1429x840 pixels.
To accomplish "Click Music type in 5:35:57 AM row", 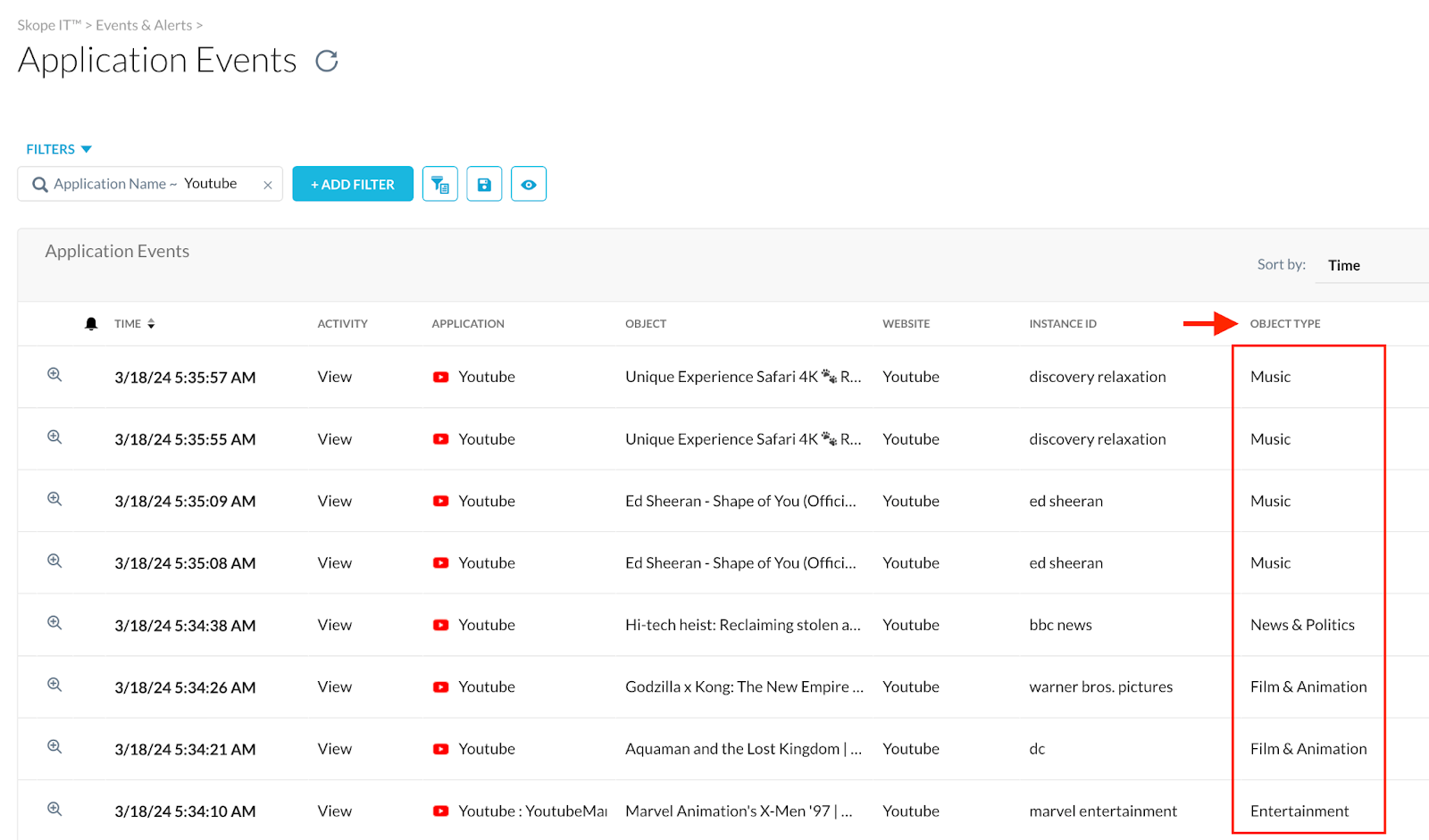I will 1270,377.
